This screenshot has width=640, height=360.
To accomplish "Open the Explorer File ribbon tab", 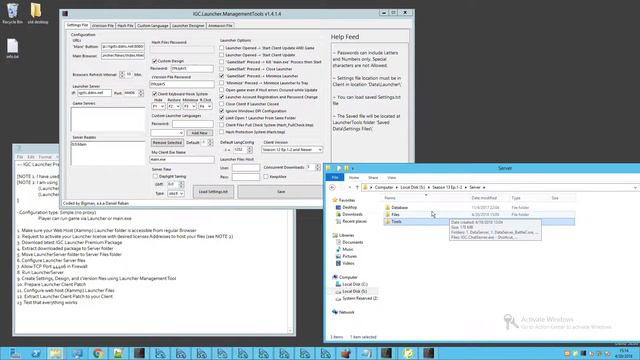I will point(335,178).
